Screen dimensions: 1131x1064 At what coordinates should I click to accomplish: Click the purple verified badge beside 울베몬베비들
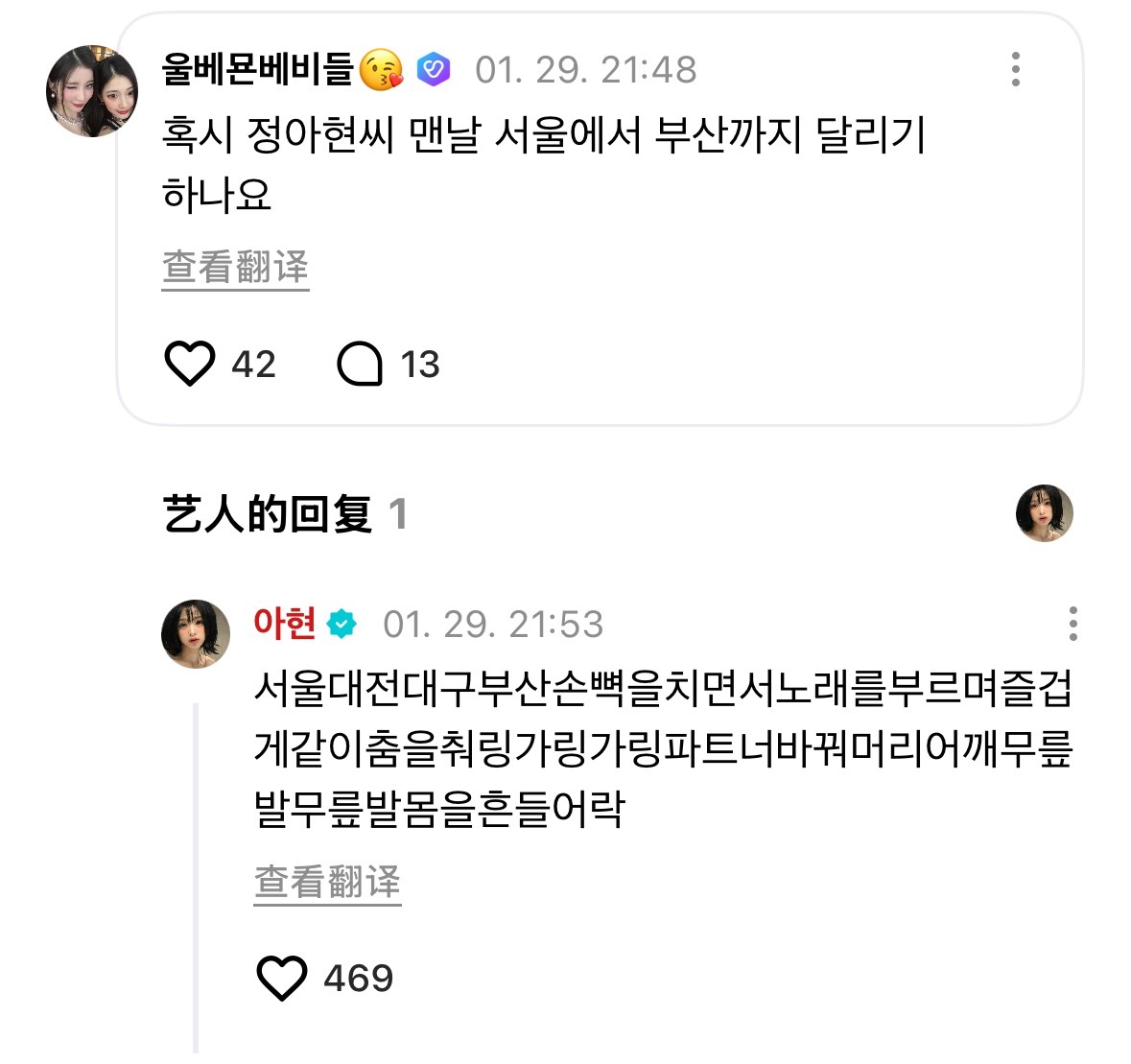pyautogui.click(x=436, y=69)
